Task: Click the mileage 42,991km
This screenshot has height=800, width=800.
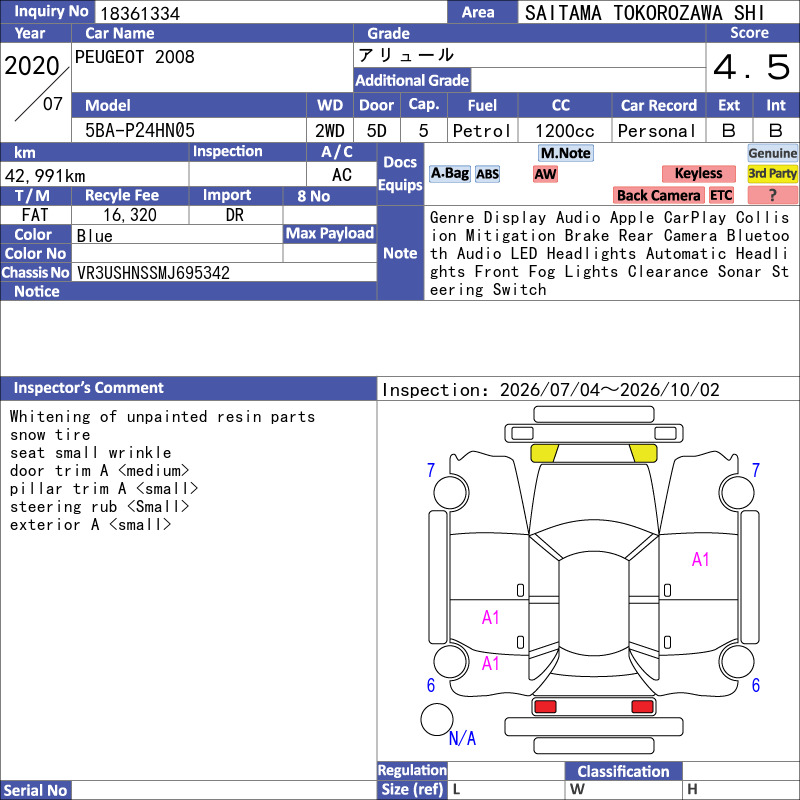Action: (45, 176)
